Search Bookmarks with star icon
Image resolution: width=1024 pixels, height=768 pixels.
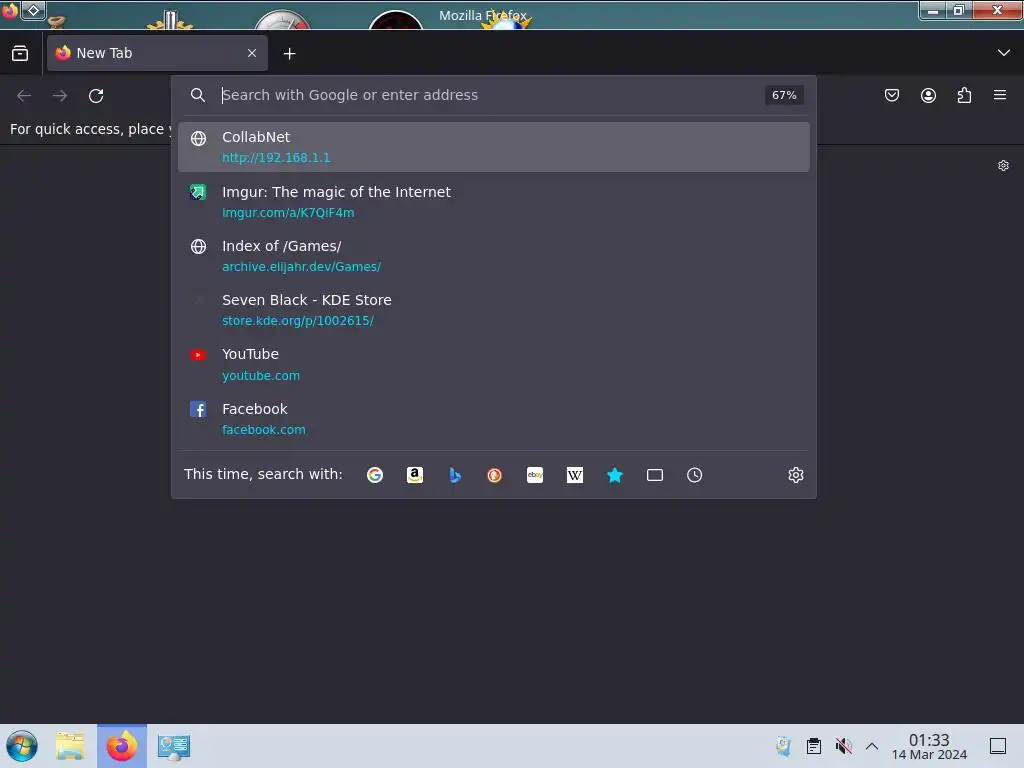point(615,475)
